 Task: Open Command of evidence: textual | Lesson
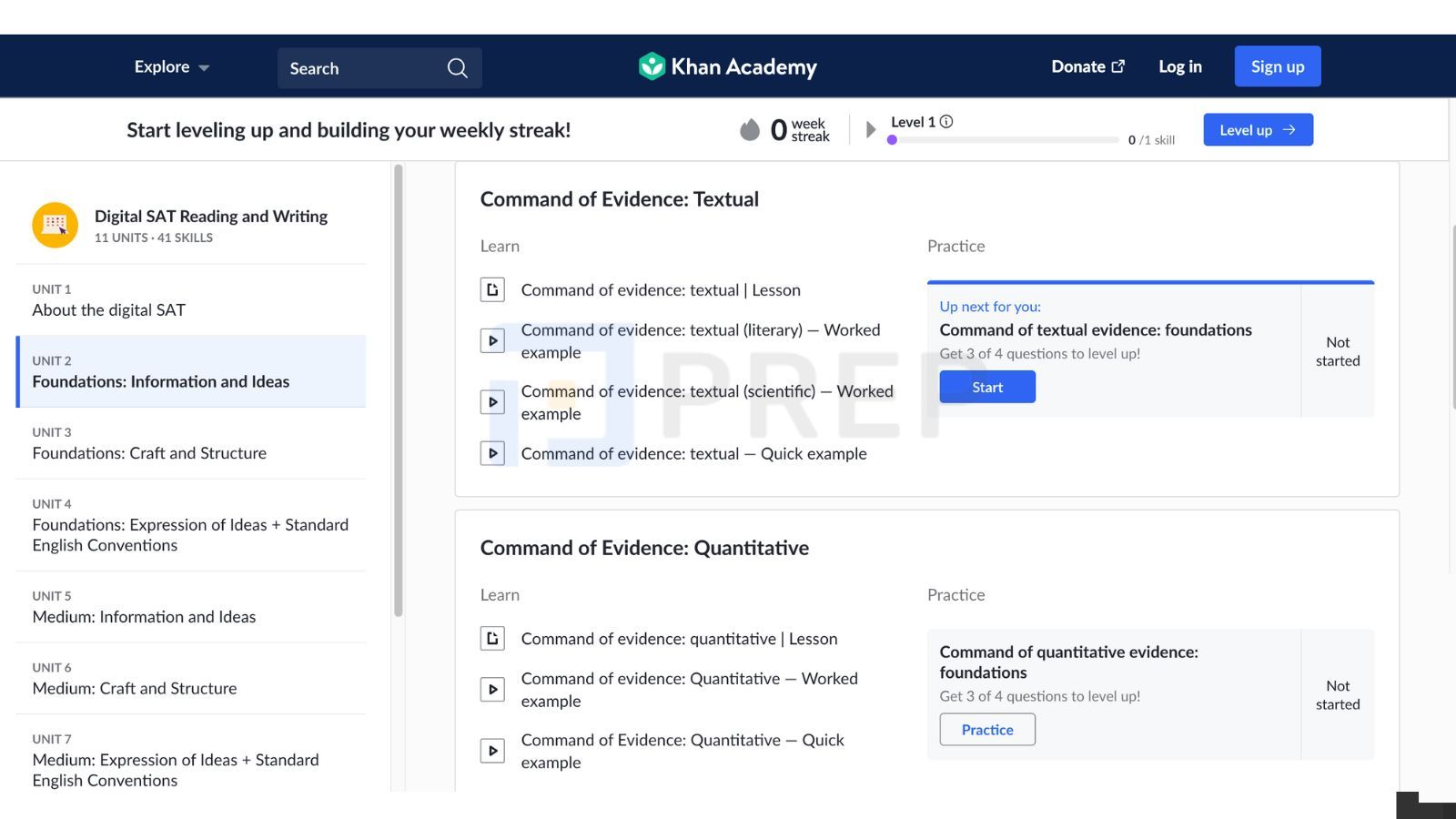[x=661, y=290]
